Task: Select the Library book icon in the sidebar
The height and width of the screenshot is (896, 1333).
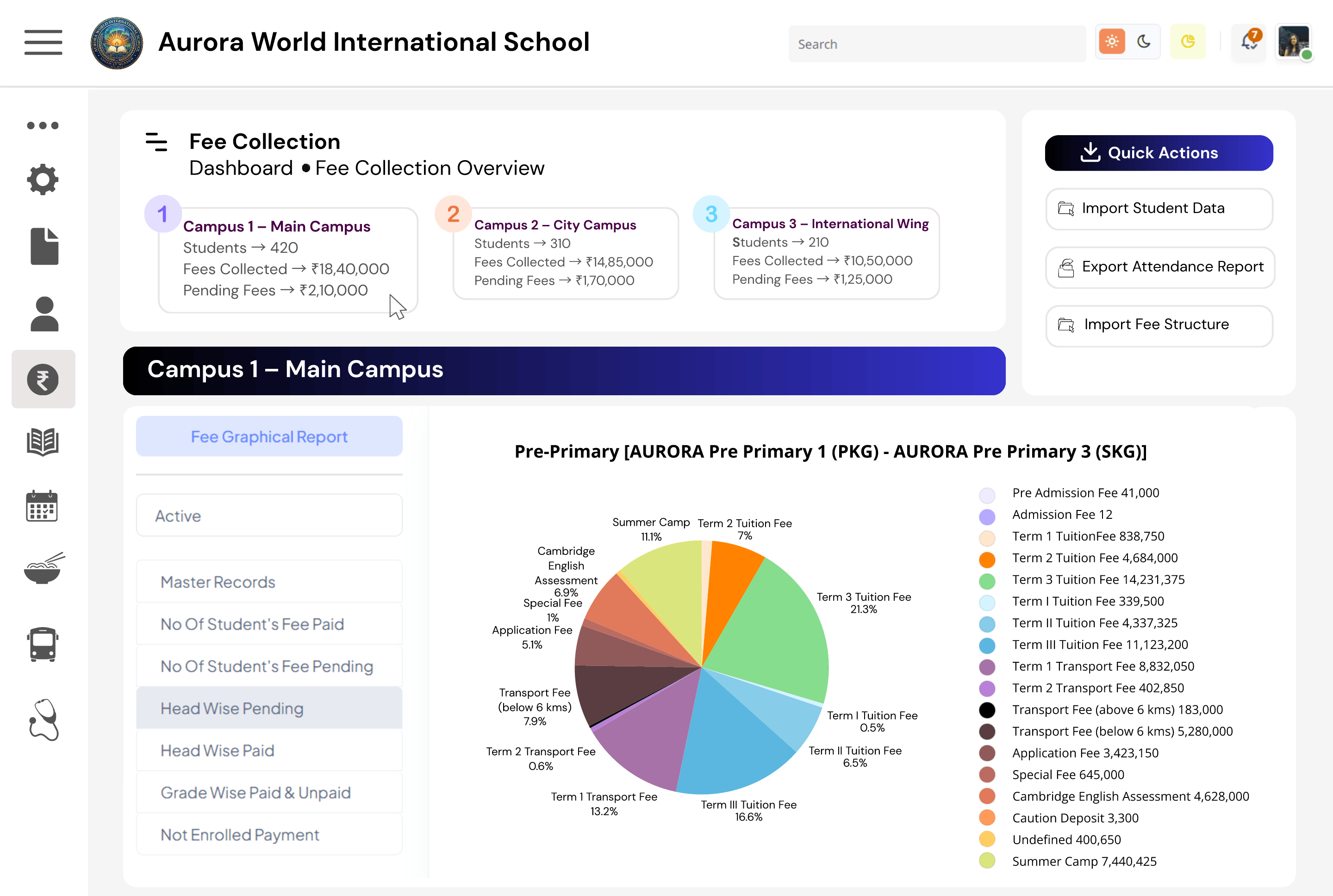Action: [44, 443]
